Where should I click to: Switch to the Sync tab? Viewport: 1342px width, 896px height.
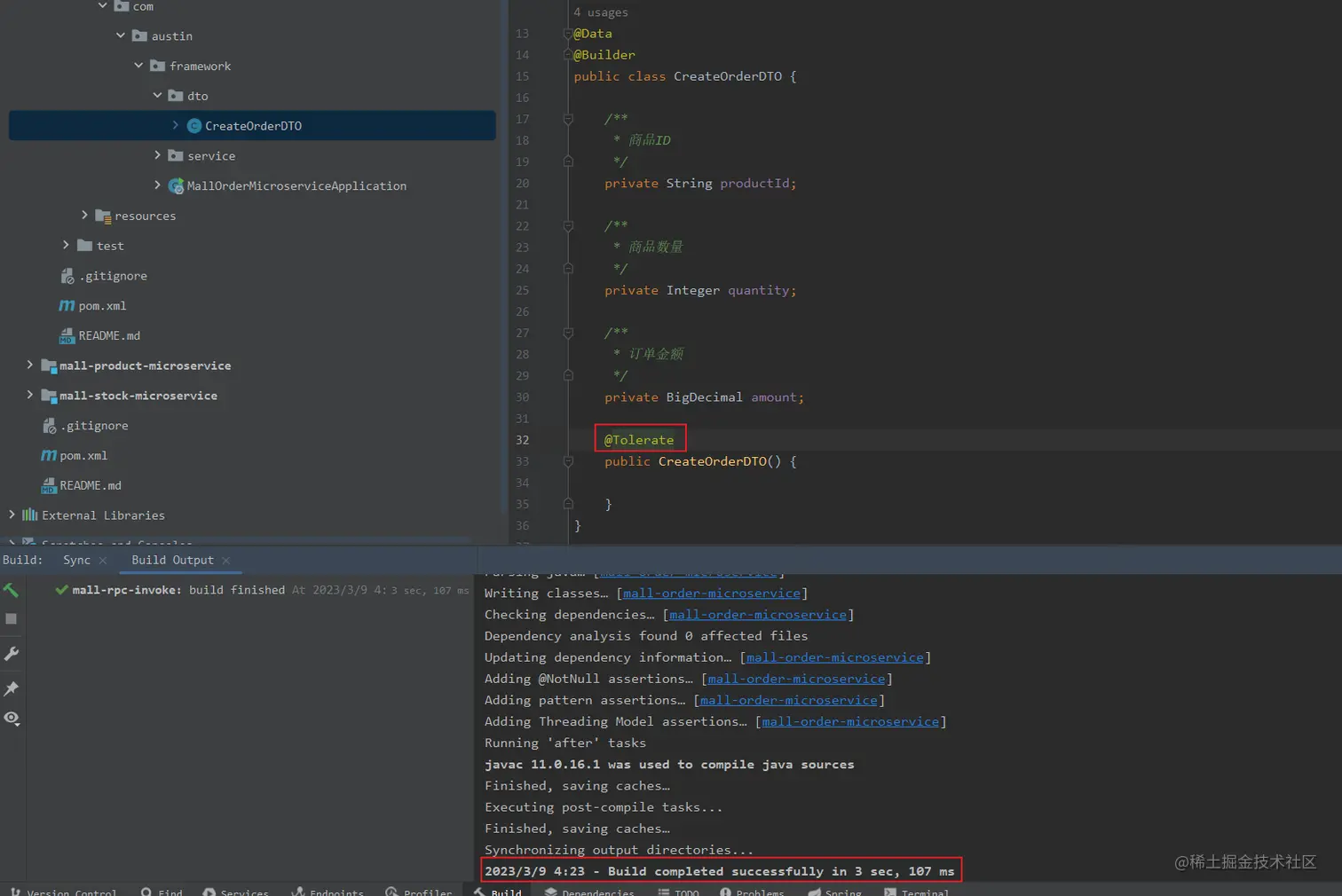tap(77, 561)
